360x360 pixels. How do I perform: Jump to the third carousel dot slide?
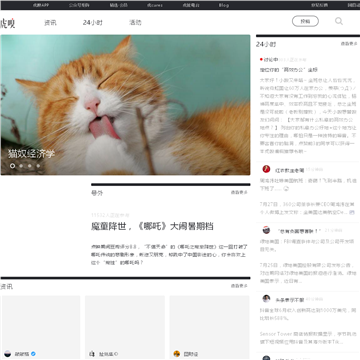click(30, 165)
